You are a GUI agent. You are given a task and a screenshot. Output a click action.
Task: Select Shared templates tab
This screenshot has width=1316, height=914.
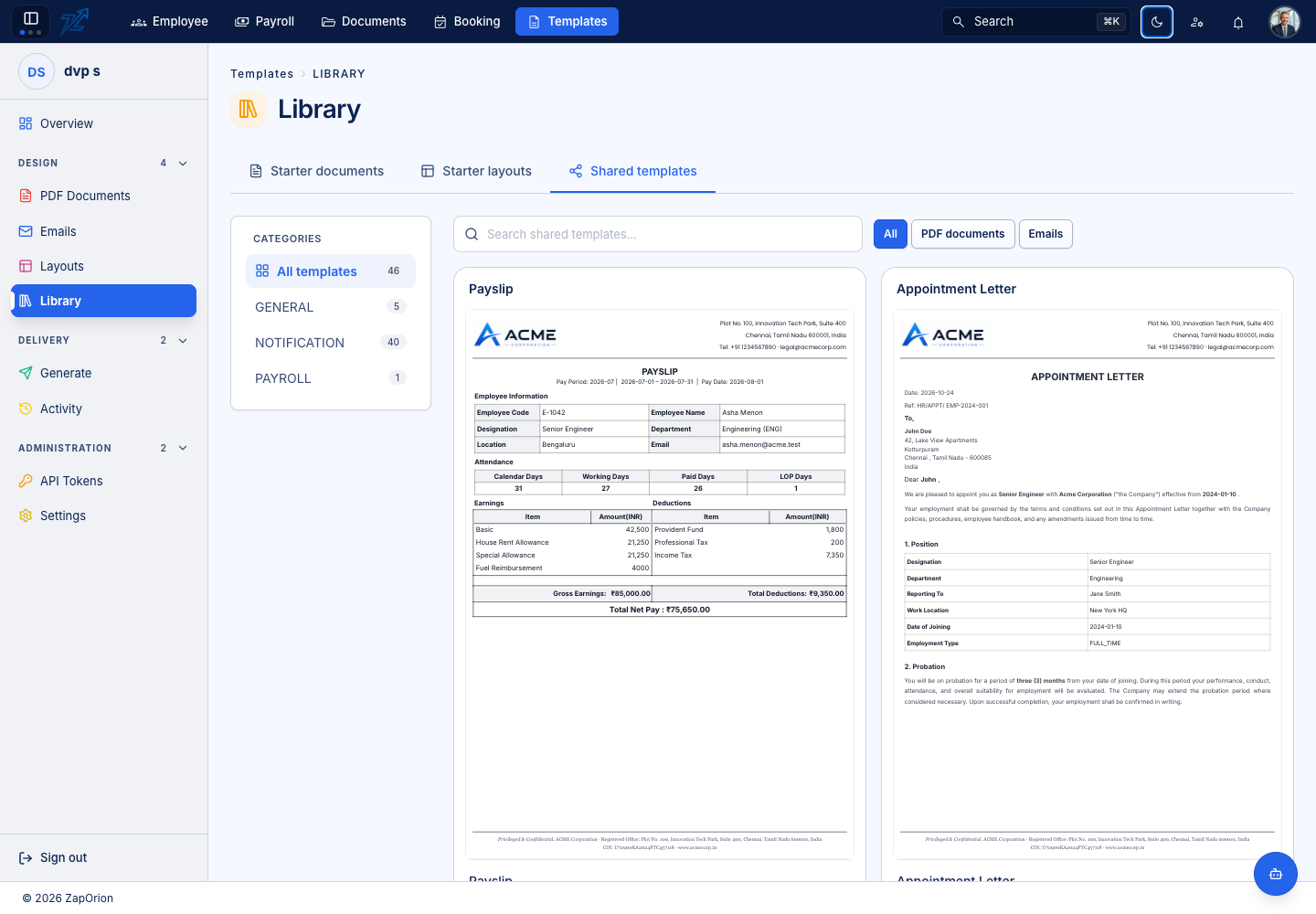click(x=632, y=171)
